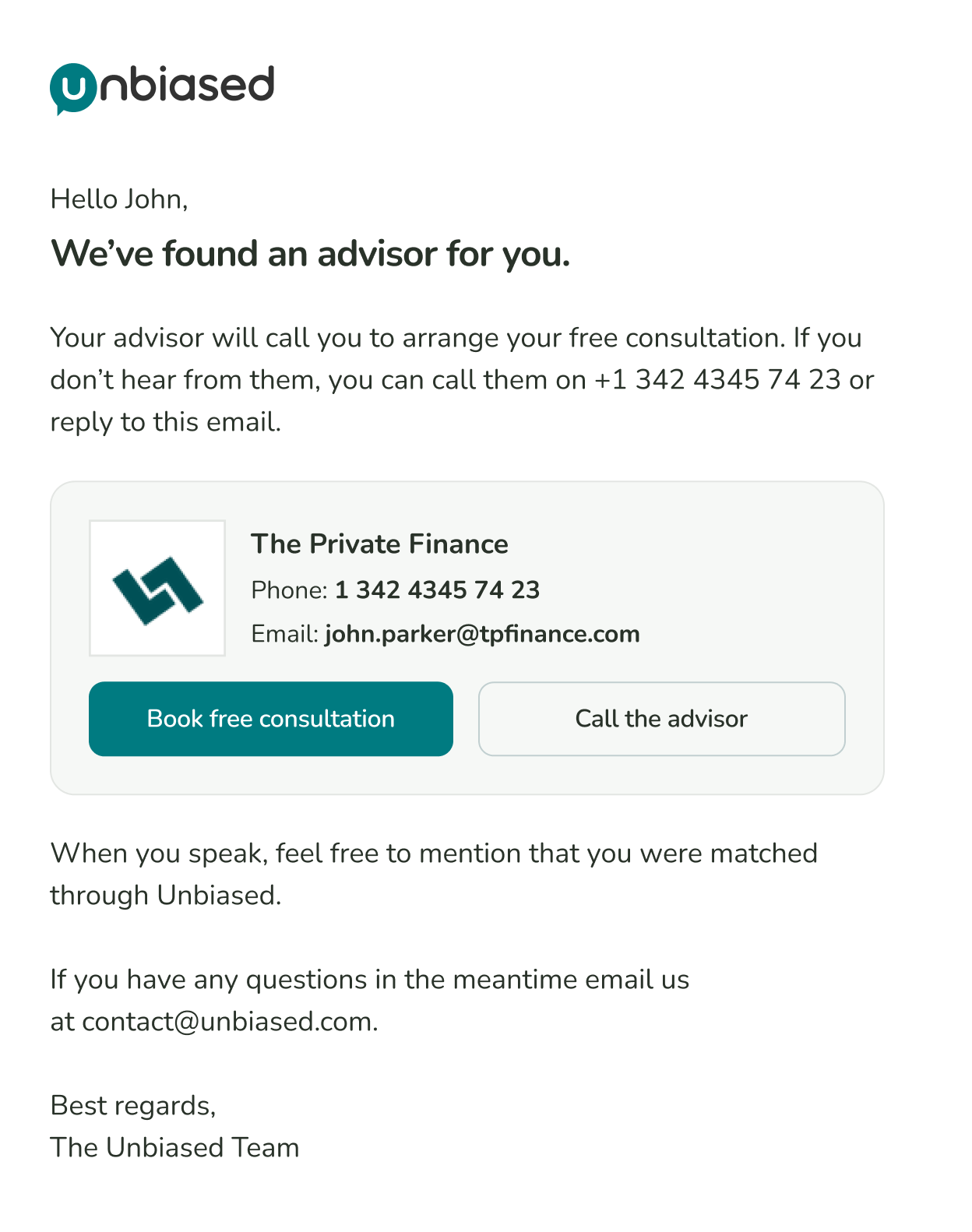The width and height of the screenshot is (972, 1232).
Task: Click the +1 342 4345 74 23 number in paragraph
Action: point(717,380)
